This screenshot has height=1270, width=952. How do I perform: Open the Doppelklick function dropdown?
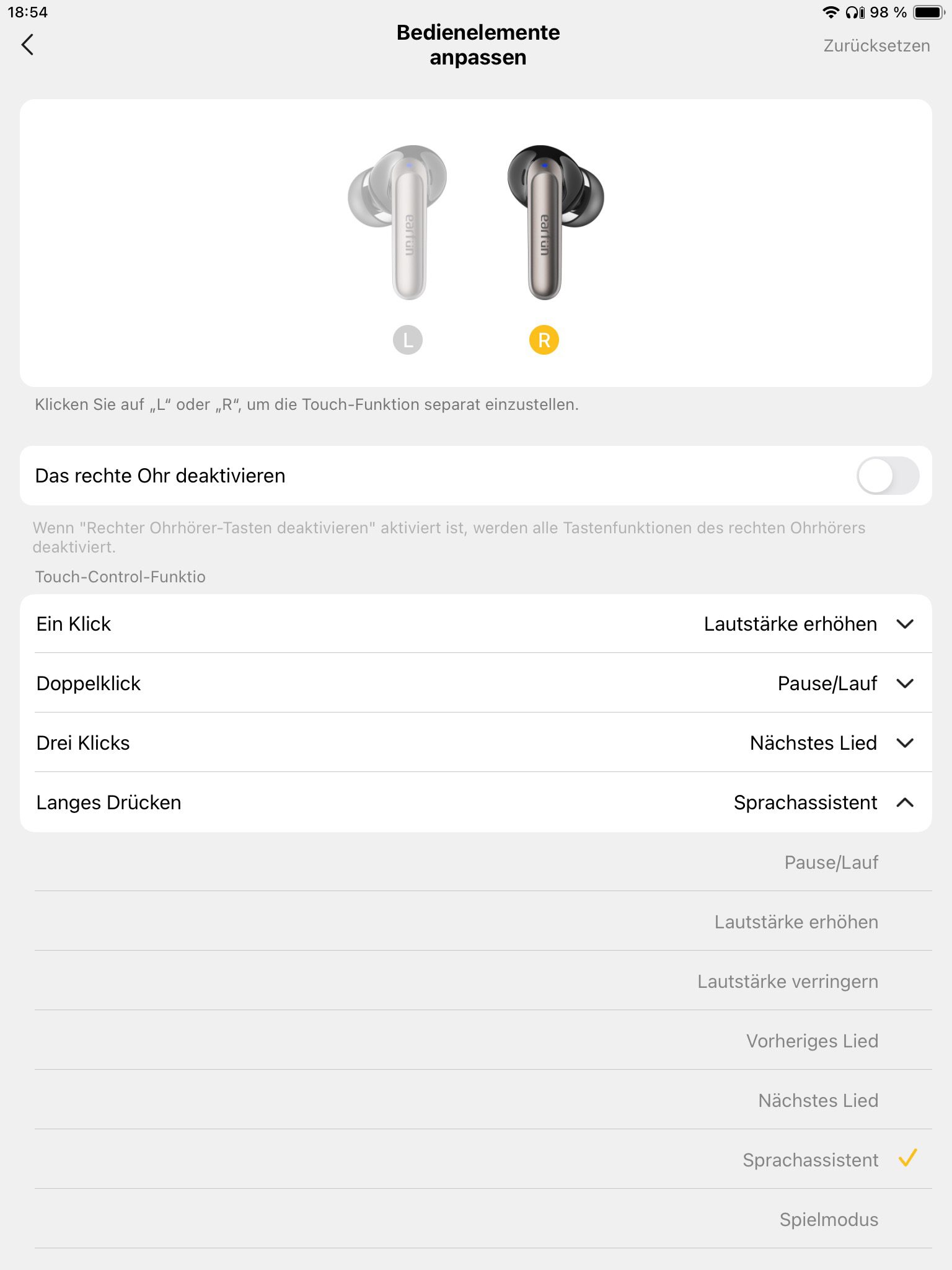point(905,683)
